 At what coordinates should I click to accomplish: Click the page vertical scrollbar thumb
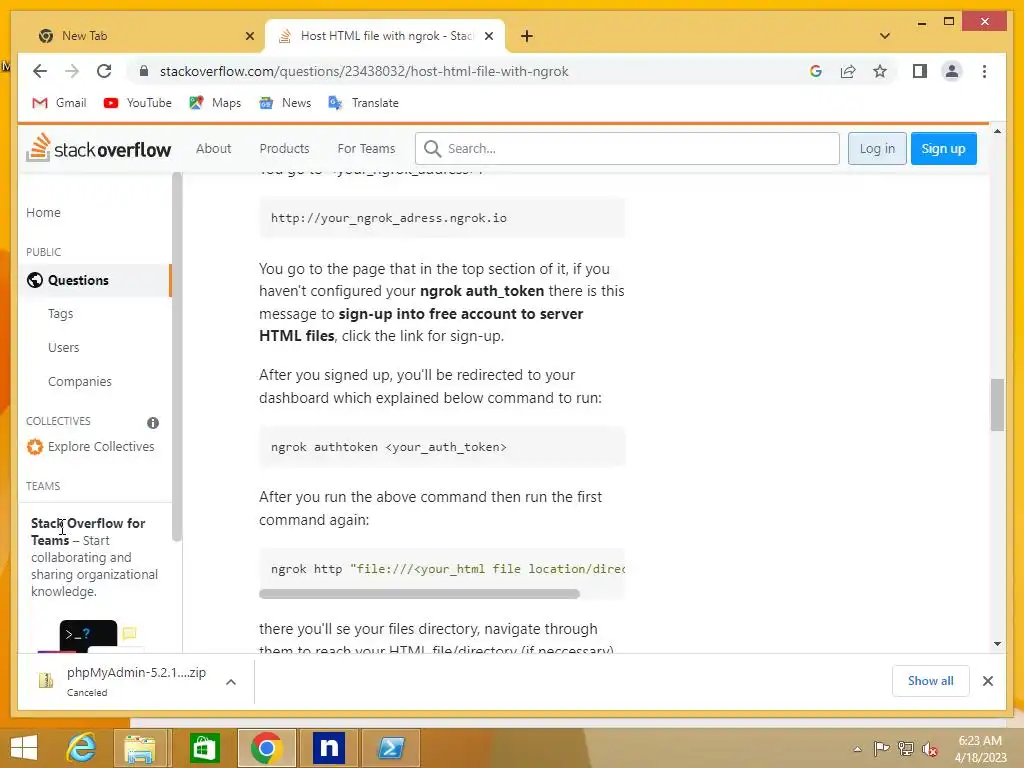(x=997, y=405)
